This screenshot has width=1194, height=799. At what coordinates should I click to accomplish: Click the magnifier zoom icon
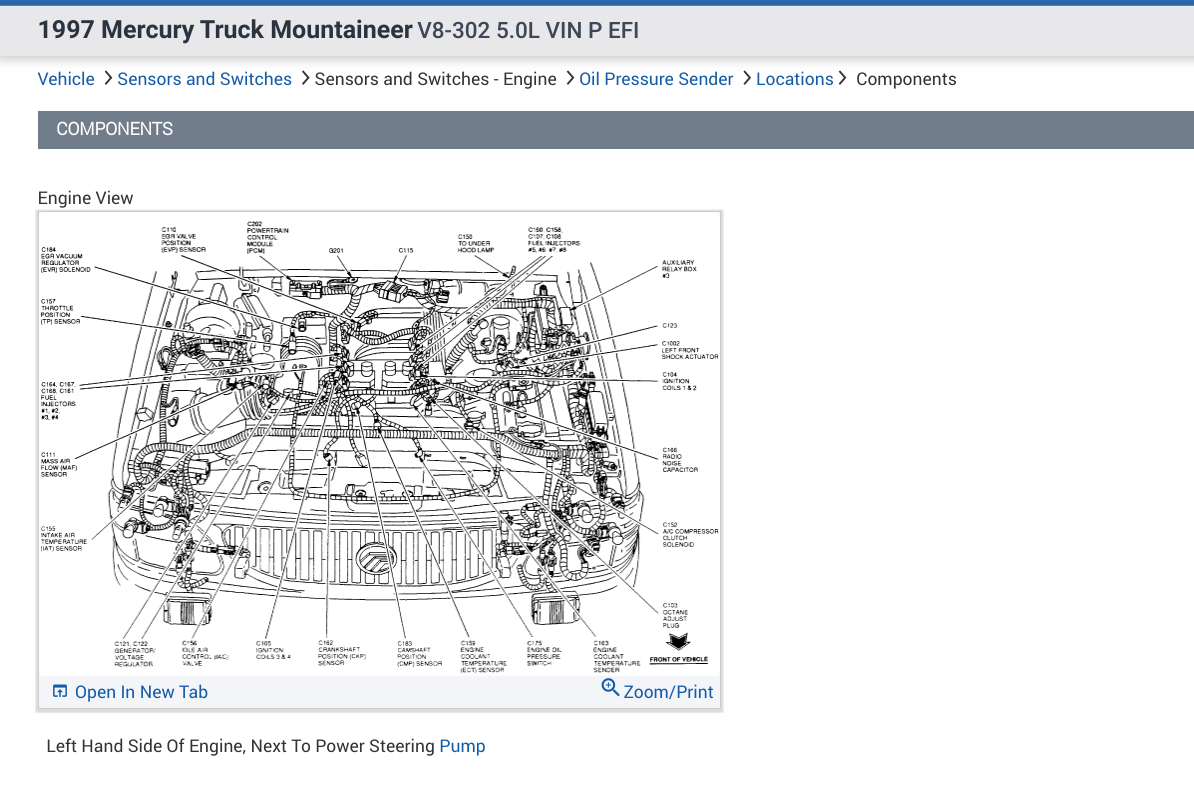click(x=610, y=688)
